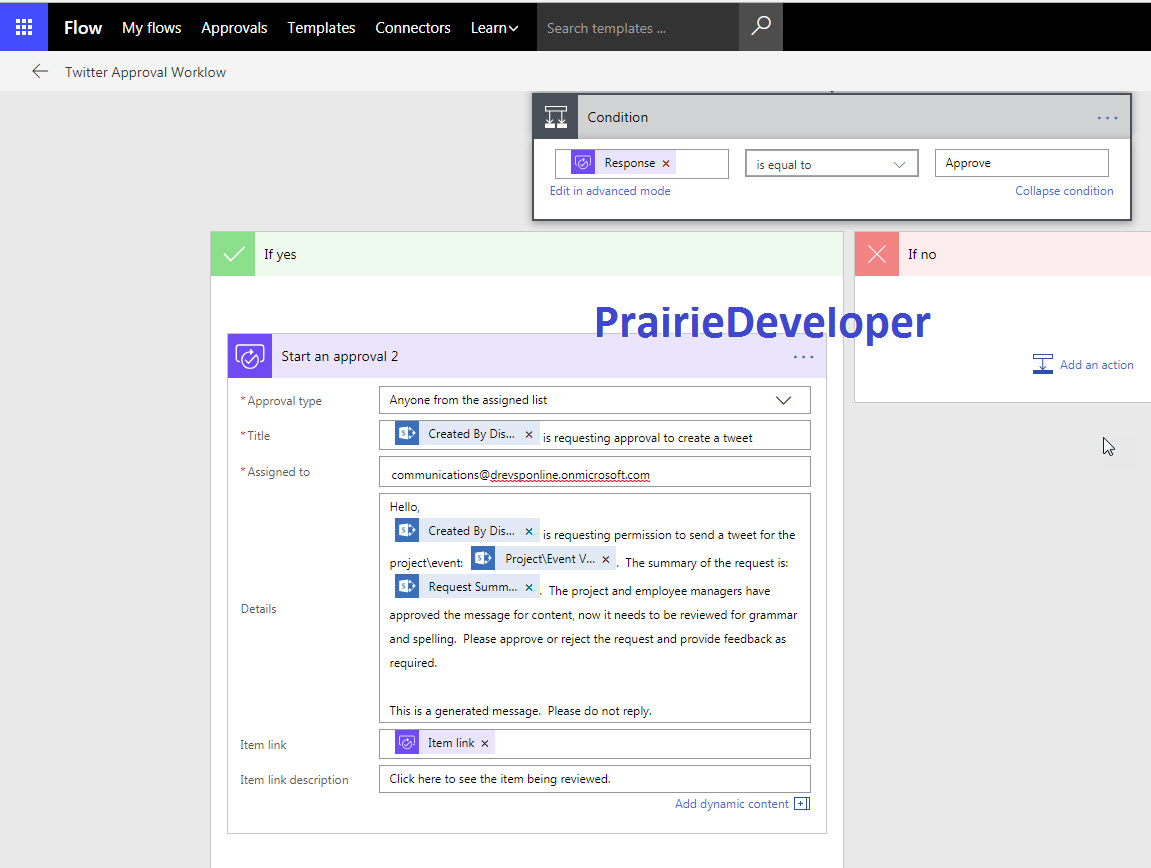Click the Item link description field
Viewport: 1151px width, 868px height.
pos(595,779)
